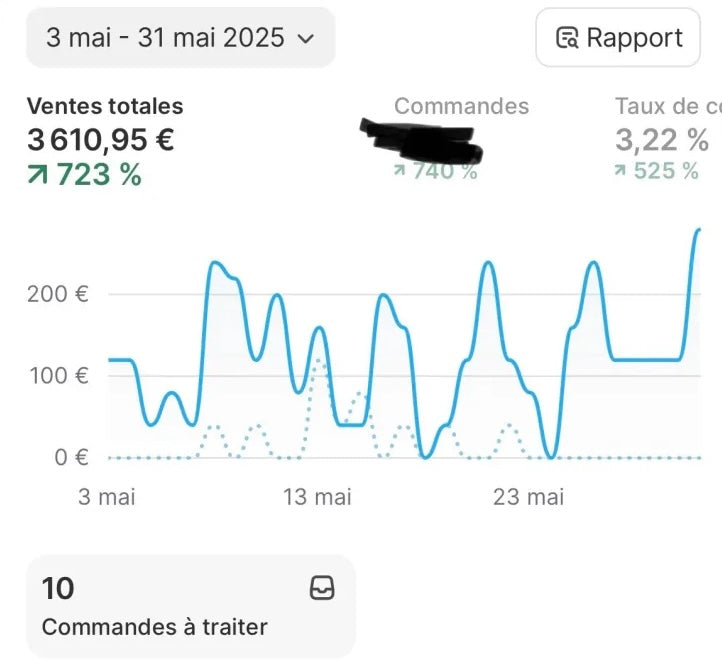This screenshot has height=661, width=722.
Task: Switch to the Commandes metric tab
Action: pyautogui.click(x=461, y=106)
